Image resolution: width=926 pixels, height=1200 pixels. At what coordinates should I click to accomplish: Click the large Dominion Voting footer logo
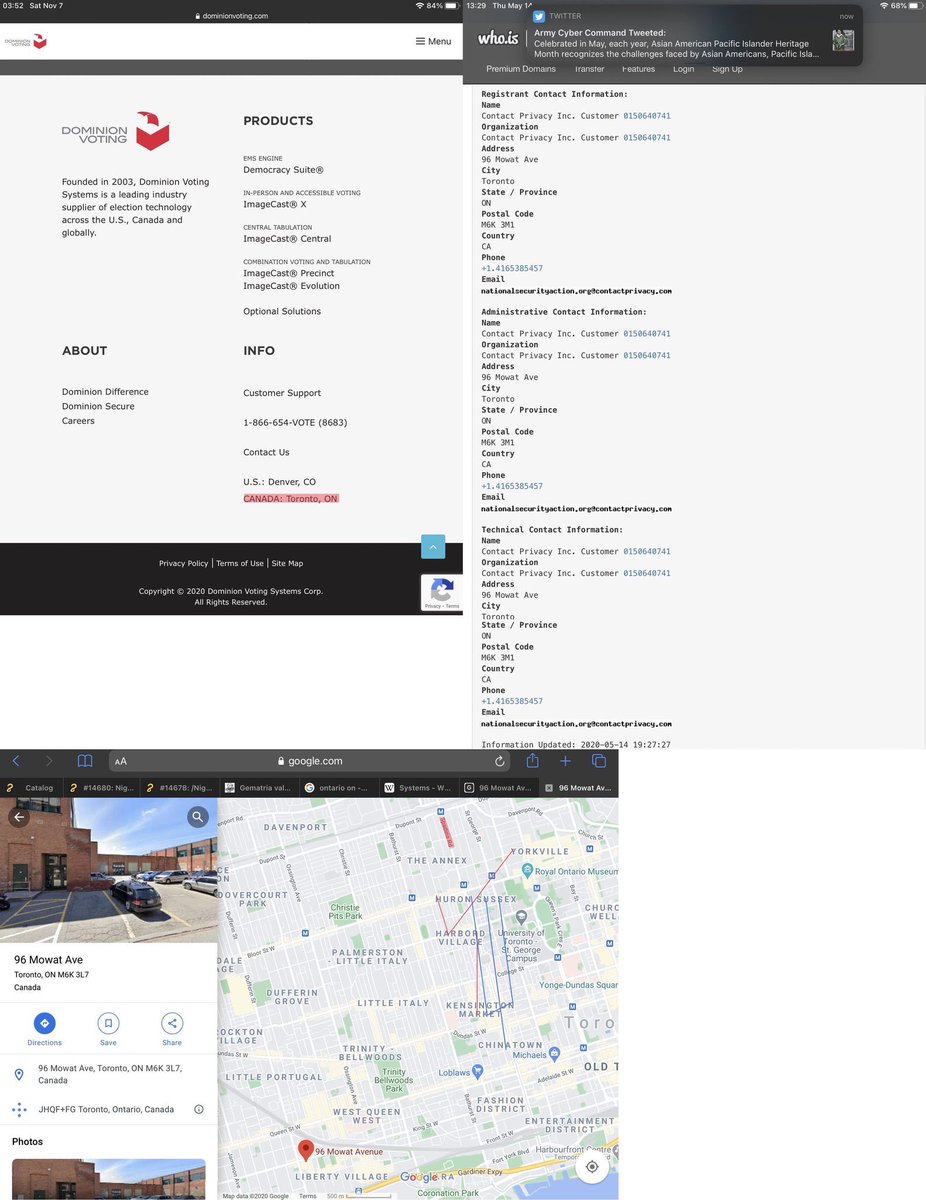[x=116, y=131]
